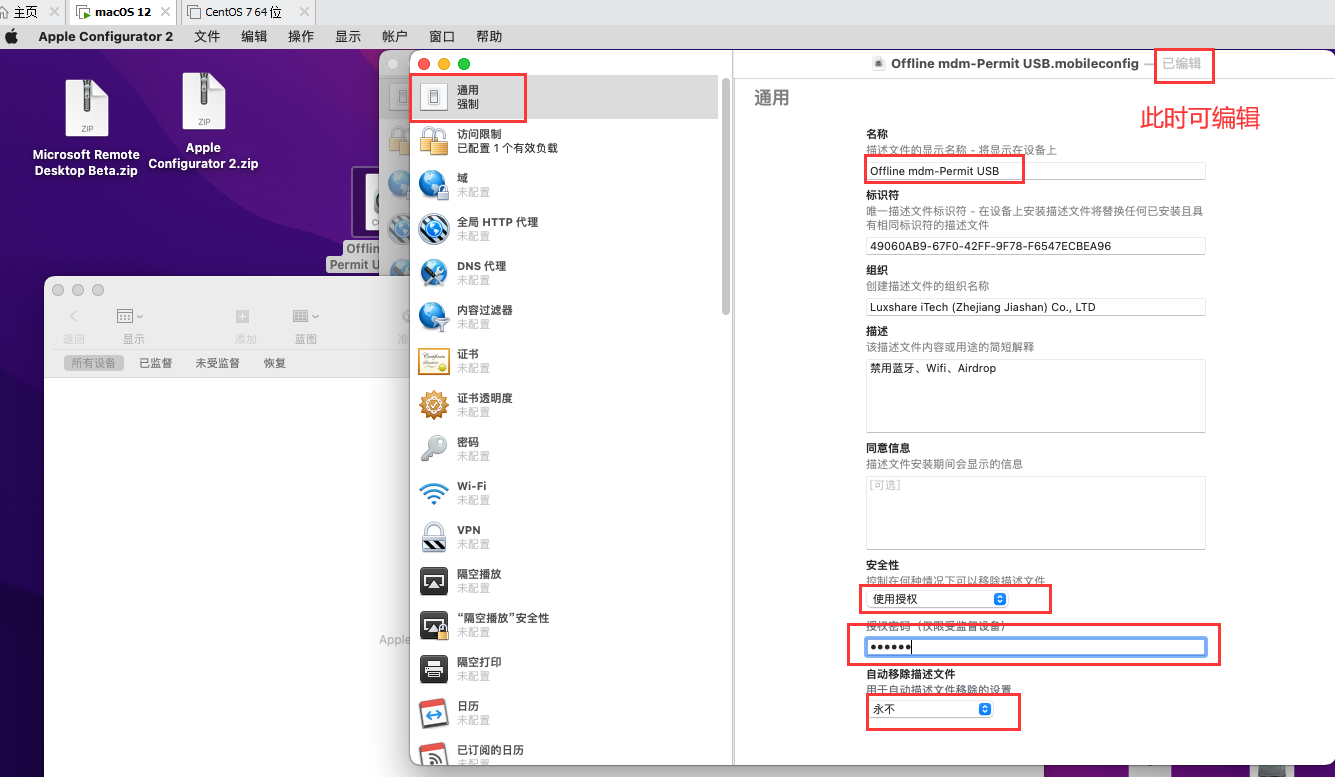Open the 证书透明度 gear icon
The image size is (1335, 777).
[434, 405]
